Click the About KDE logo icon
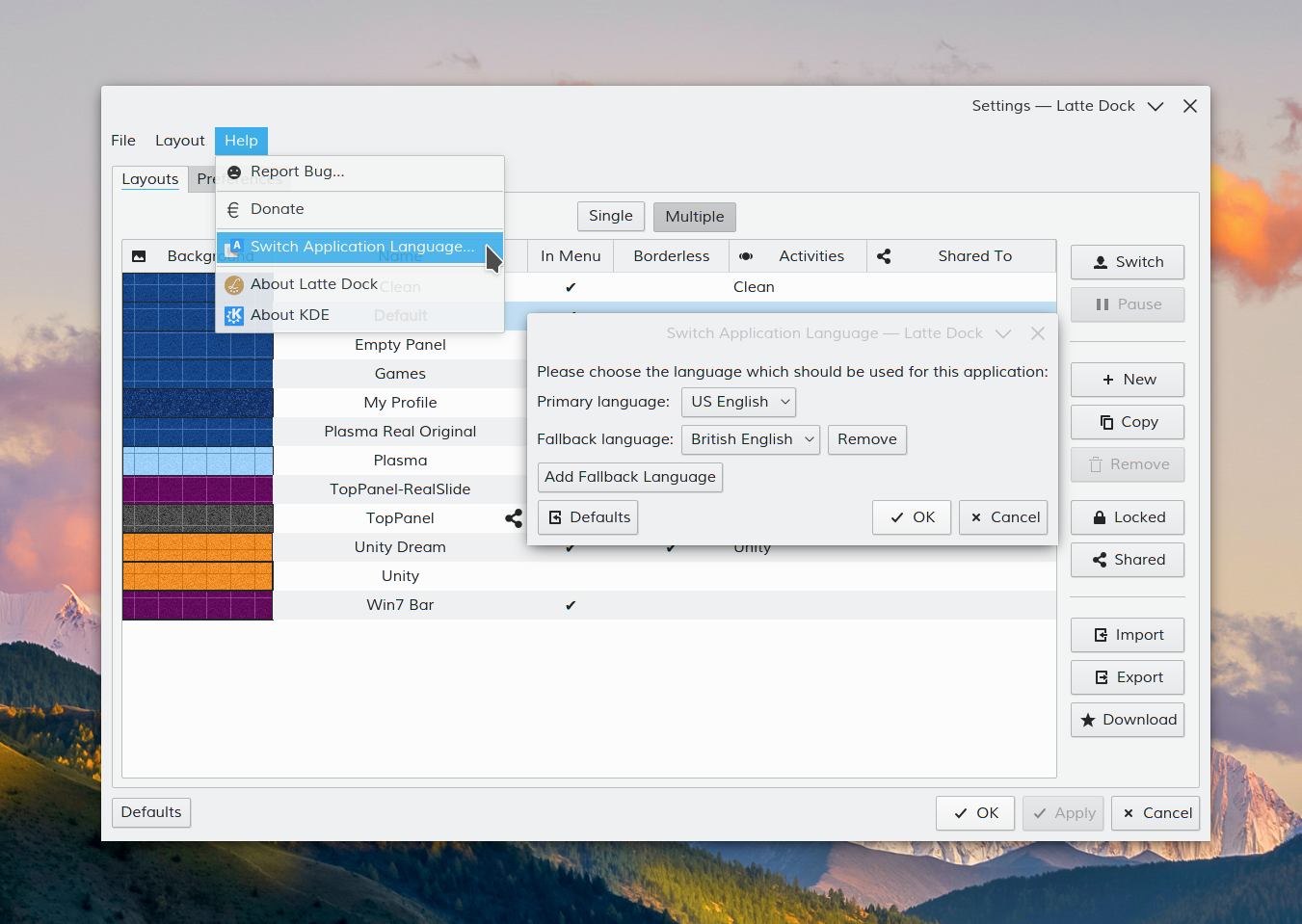The width and height of the screenshot is (1302, 924). pos(234,315)
